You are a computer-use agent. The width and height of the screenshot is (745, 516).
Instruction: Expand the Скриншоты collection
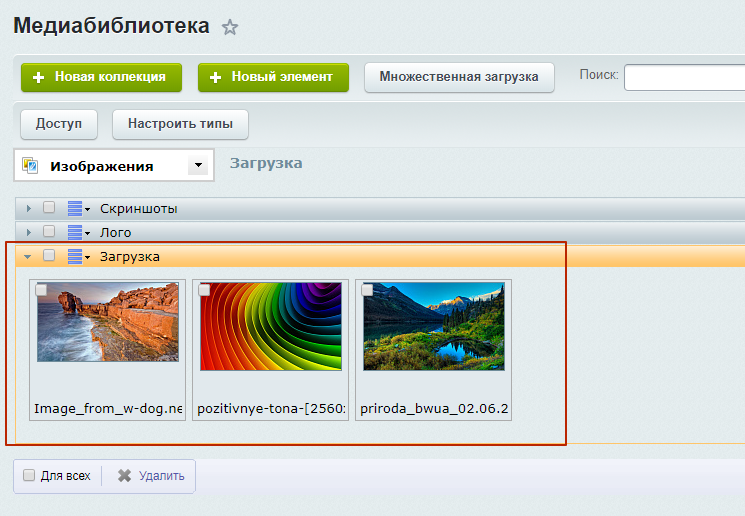pyautogui.click(x=29, y=208)
